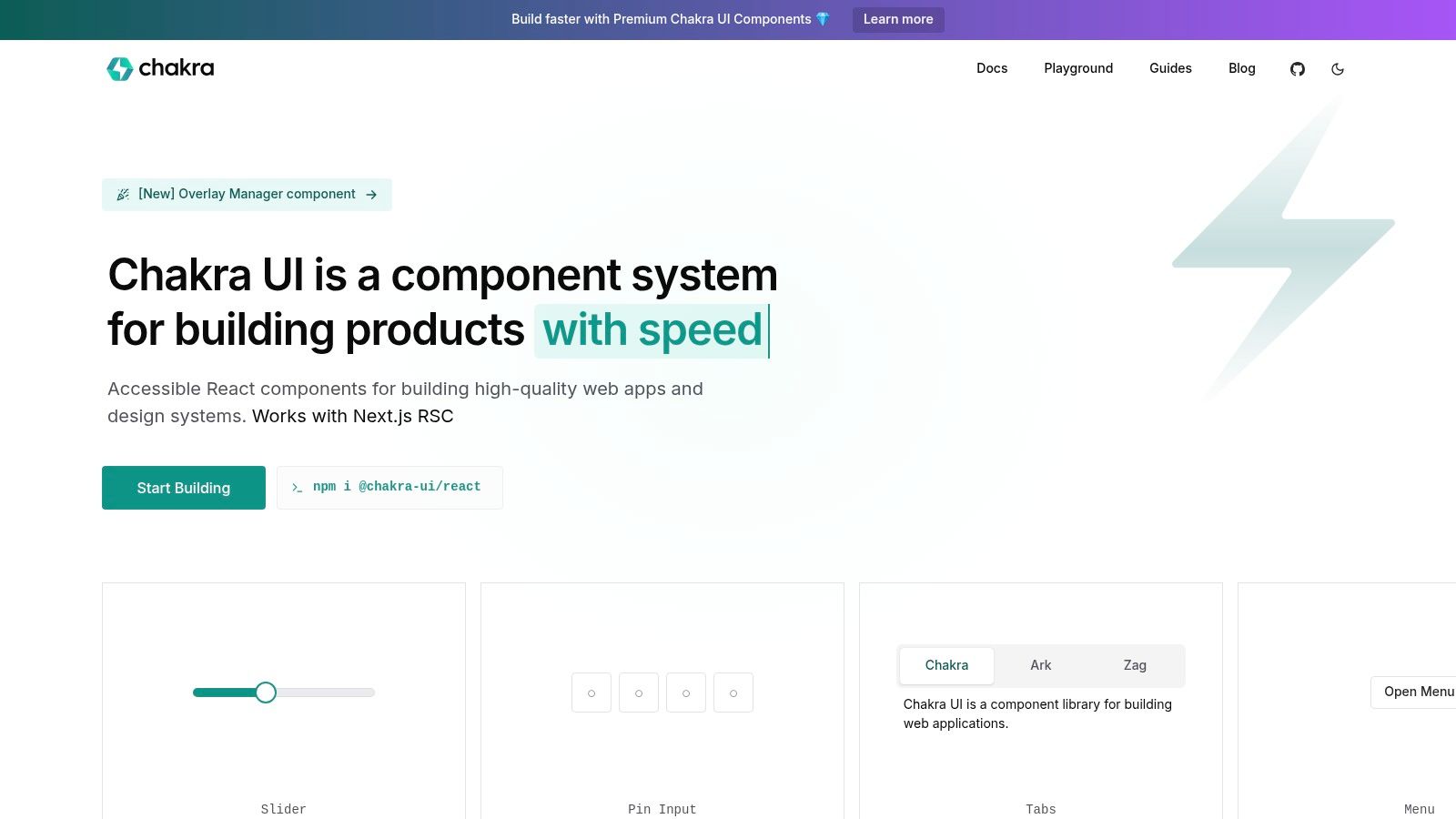
Task: Open the GitHub repository icon
Action: point(1298,69)
